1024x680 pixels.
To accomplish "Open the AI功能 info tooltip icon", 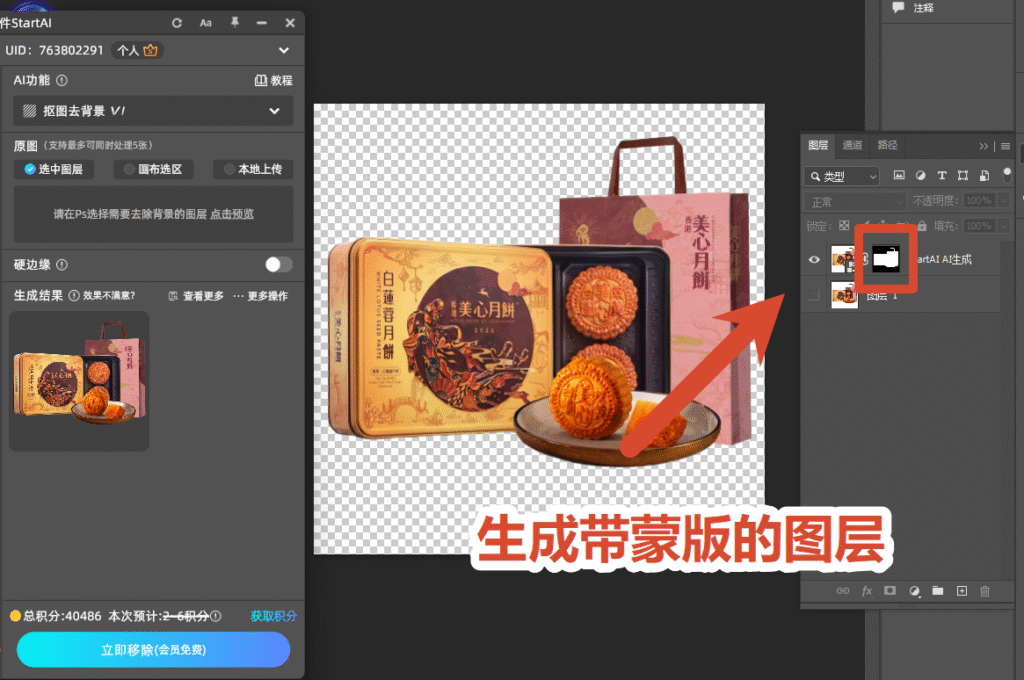I will coord(62,80).
